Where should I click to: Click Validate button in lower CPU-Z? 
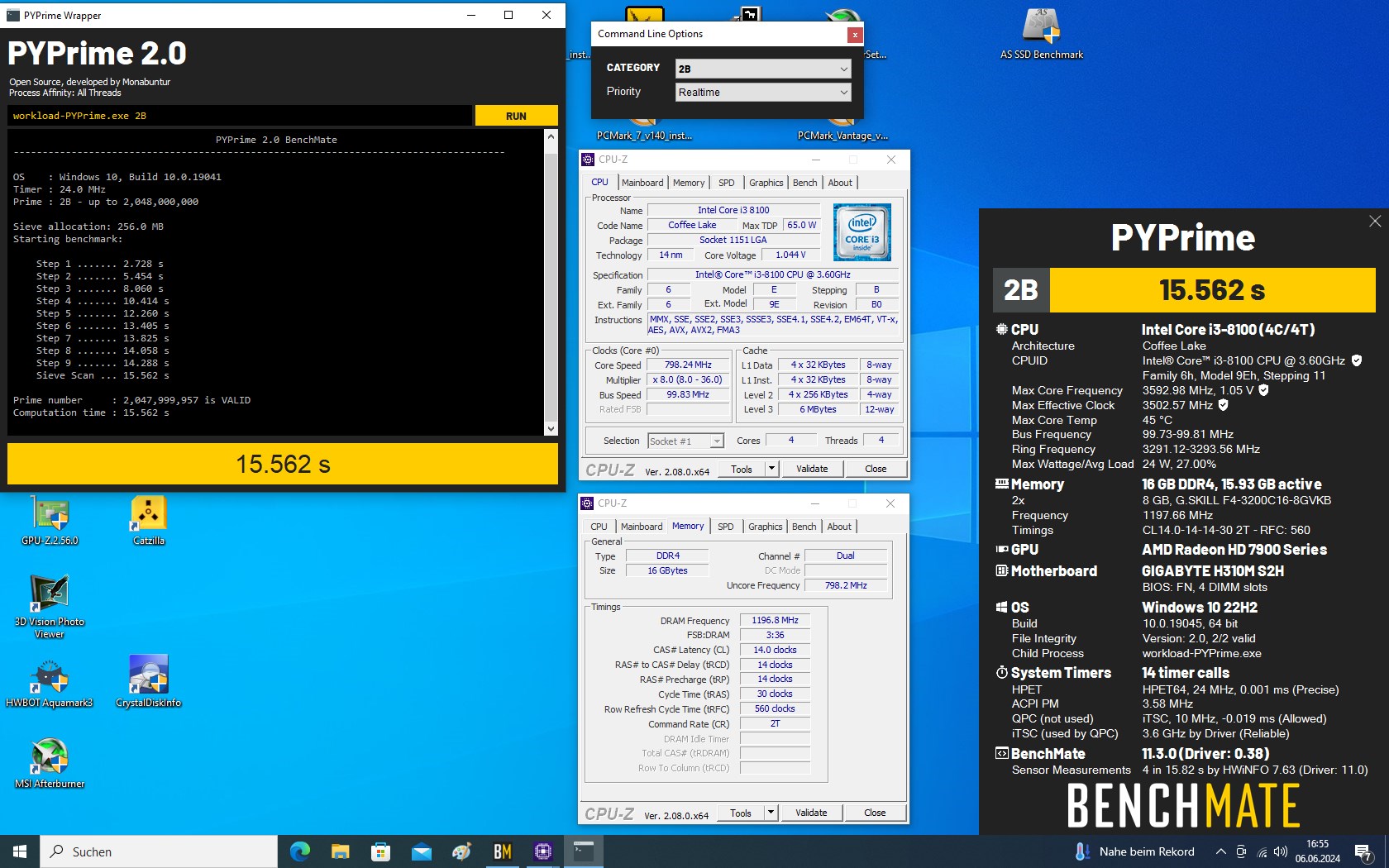coord(811,813)
